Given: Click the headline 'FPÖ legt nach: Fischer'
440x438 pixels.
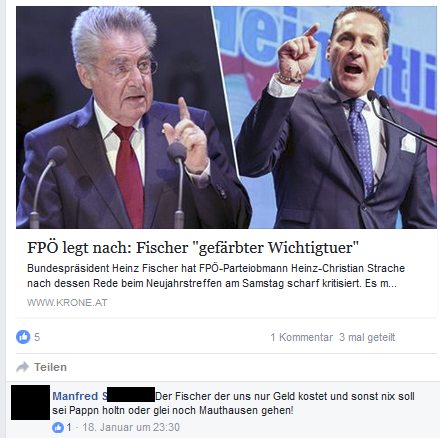Looking at the screenshot, I should [108, 247].
